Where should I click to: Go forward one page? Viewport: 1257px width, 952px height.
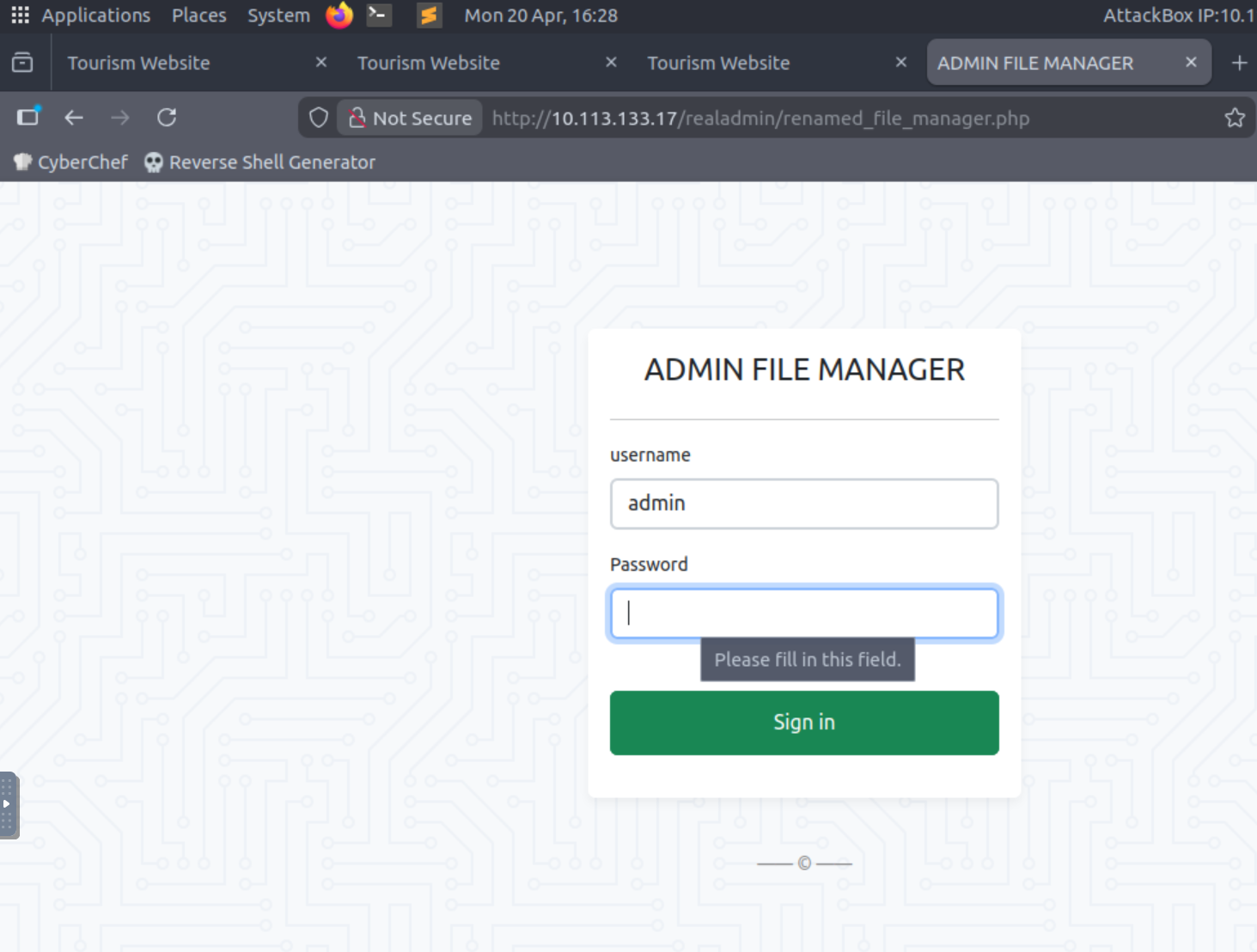click(x=120, y=118)
